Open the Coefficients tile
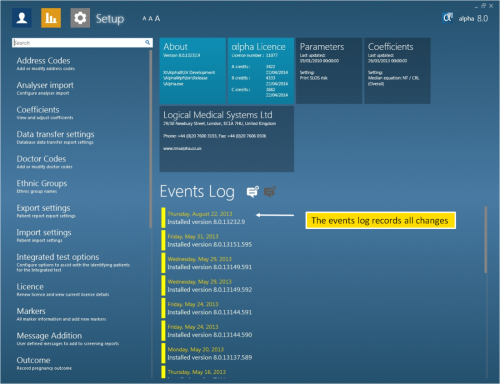The width and height of the screenshot is (500, 384). click(397, 71)
